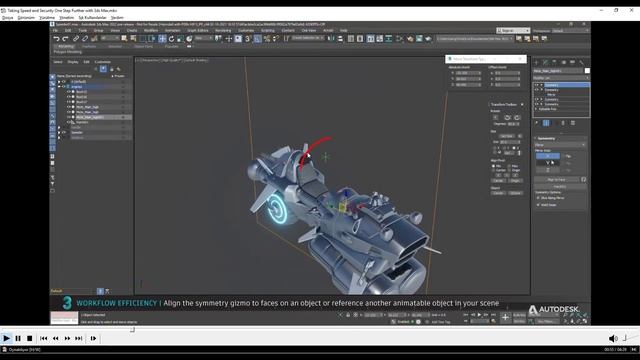Open the Display menu in scene explorer

[x=73, y=62]
